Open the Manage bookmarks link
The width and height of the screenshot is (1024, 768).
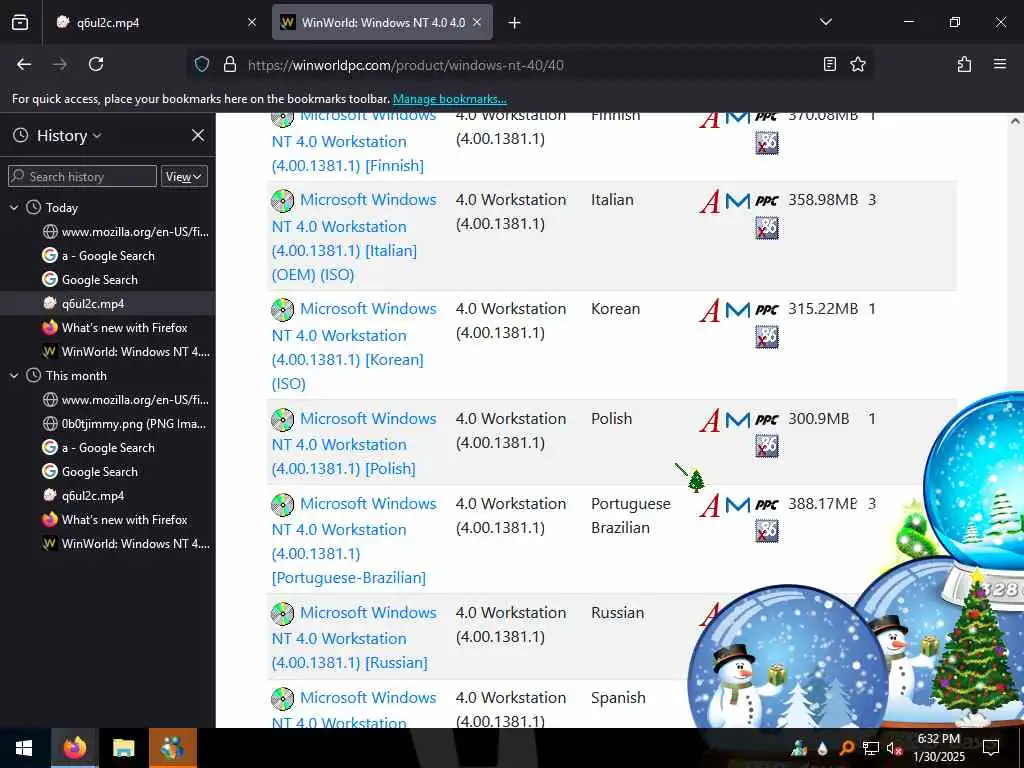coord(449,99)
